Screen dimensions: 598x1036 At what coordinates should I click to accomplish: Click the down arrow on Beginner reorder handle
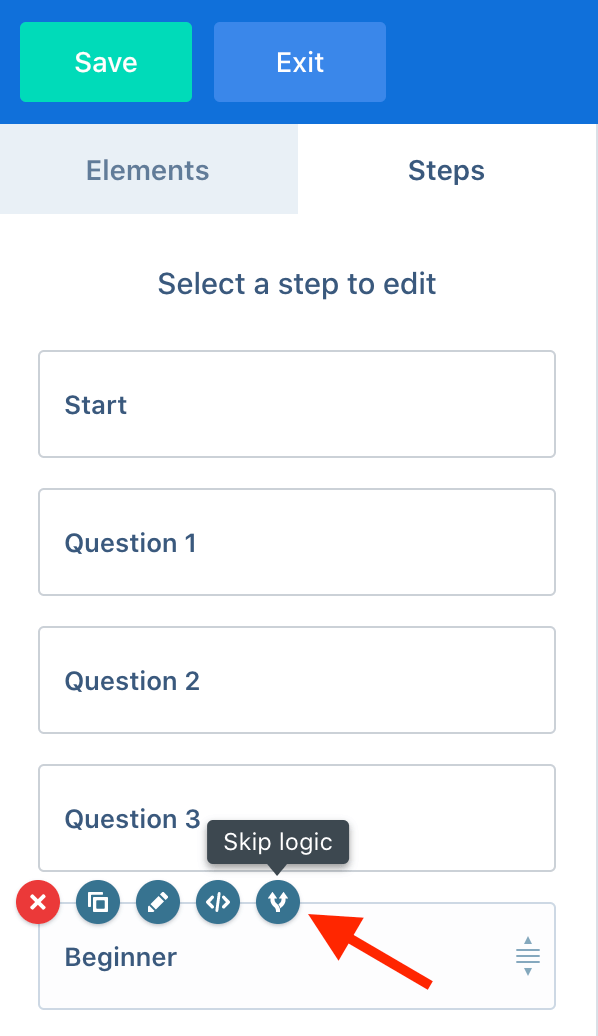tap(528, 972)
